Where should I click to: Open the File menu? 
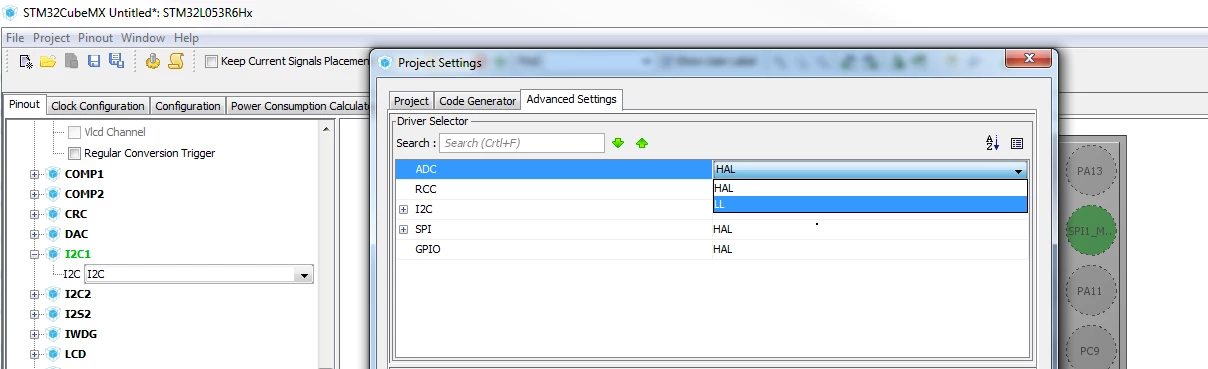click(x=15, y=38)
